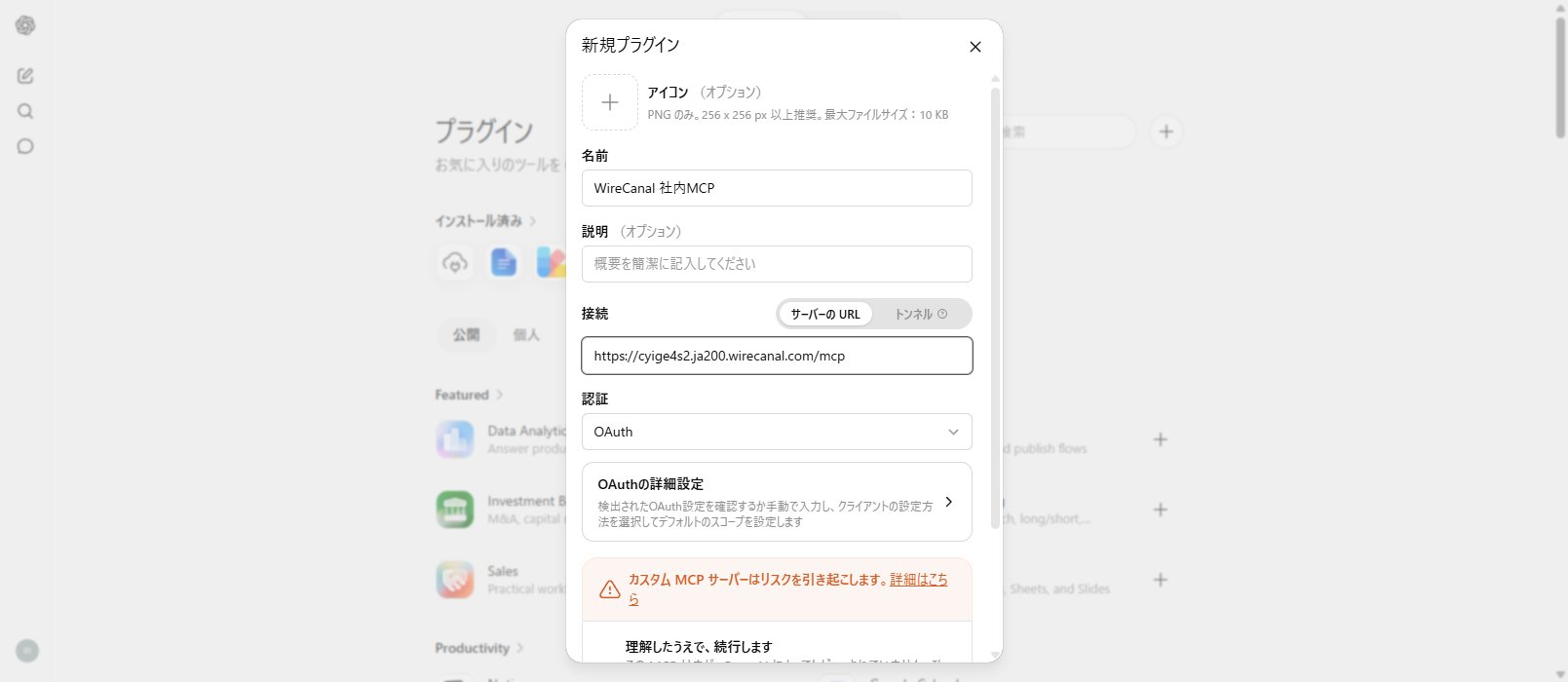
Task: Click the dialog scrollbar up arrow
Action: tap(995, 78)
